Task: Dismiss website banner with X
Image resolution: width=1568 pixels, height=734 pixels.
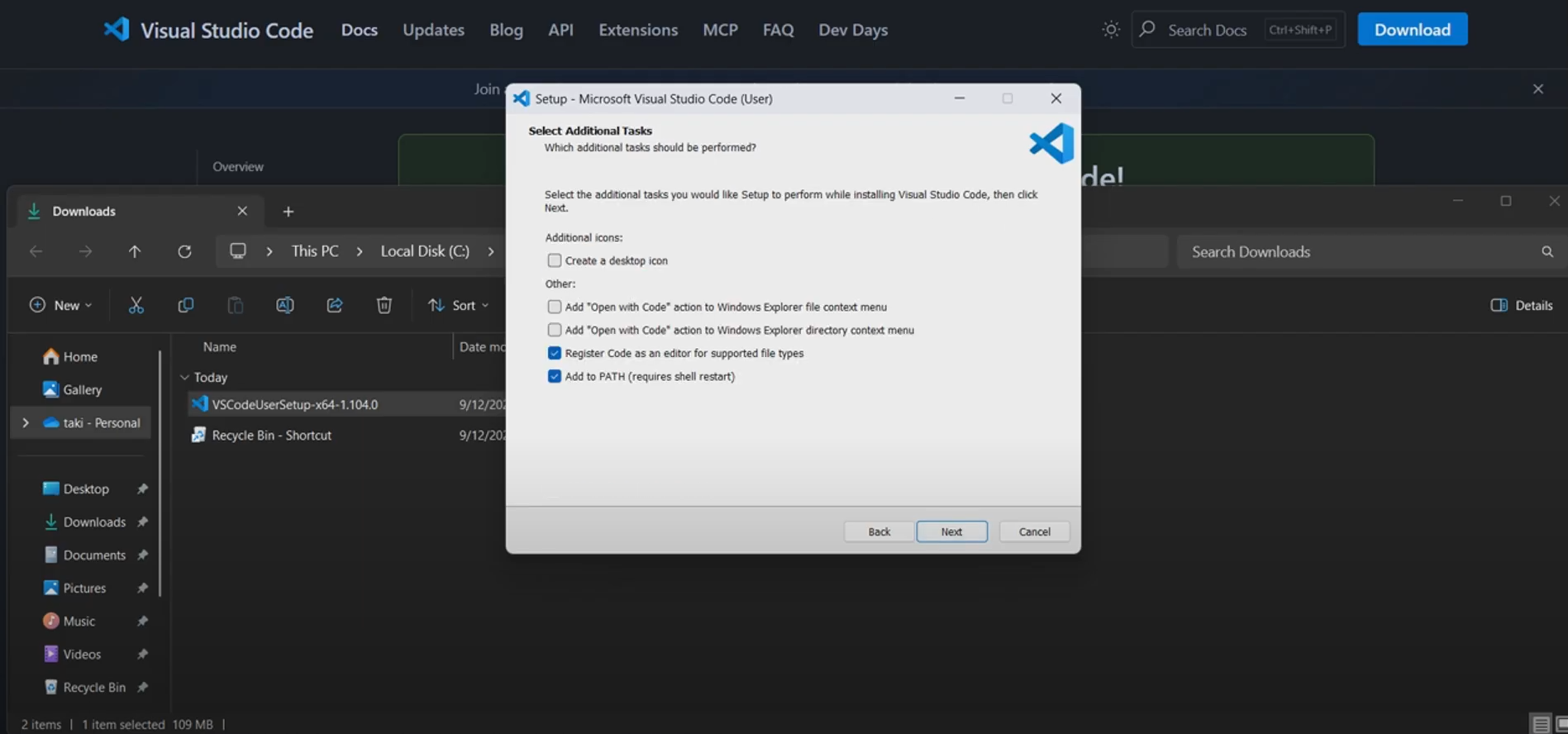Action: point(1537,88)
